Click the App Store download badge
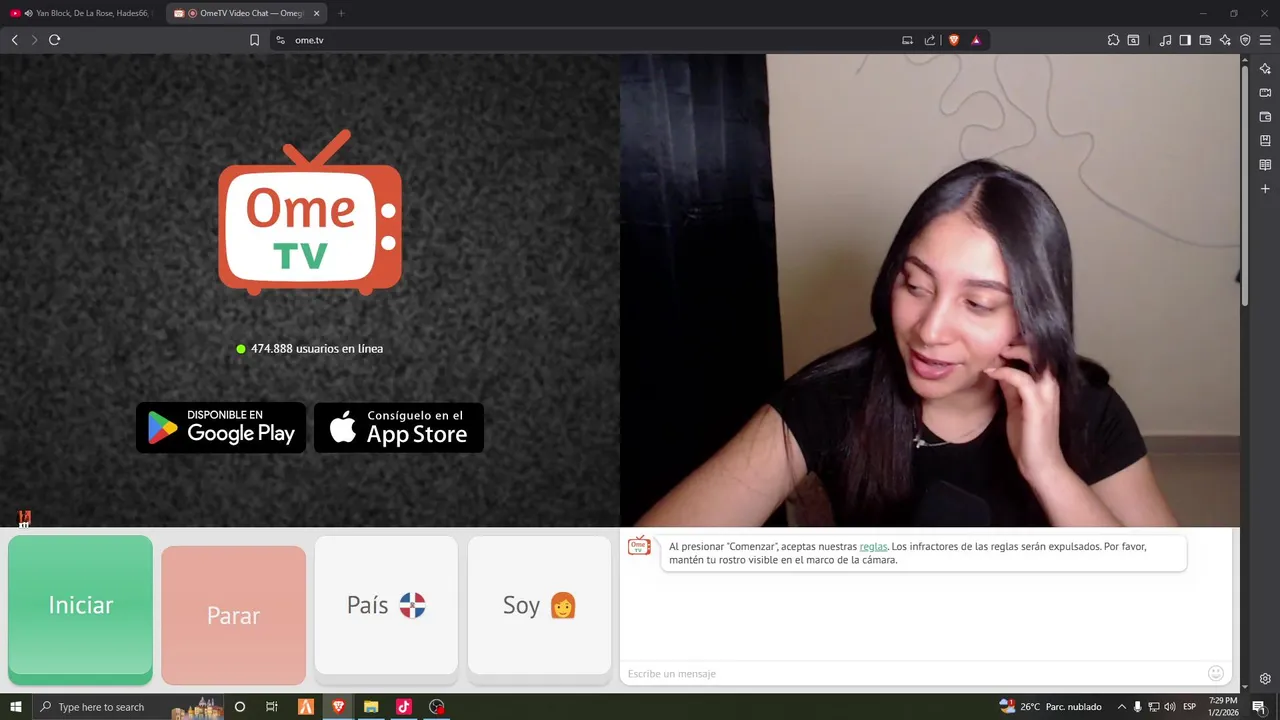 tap(399, 427)
